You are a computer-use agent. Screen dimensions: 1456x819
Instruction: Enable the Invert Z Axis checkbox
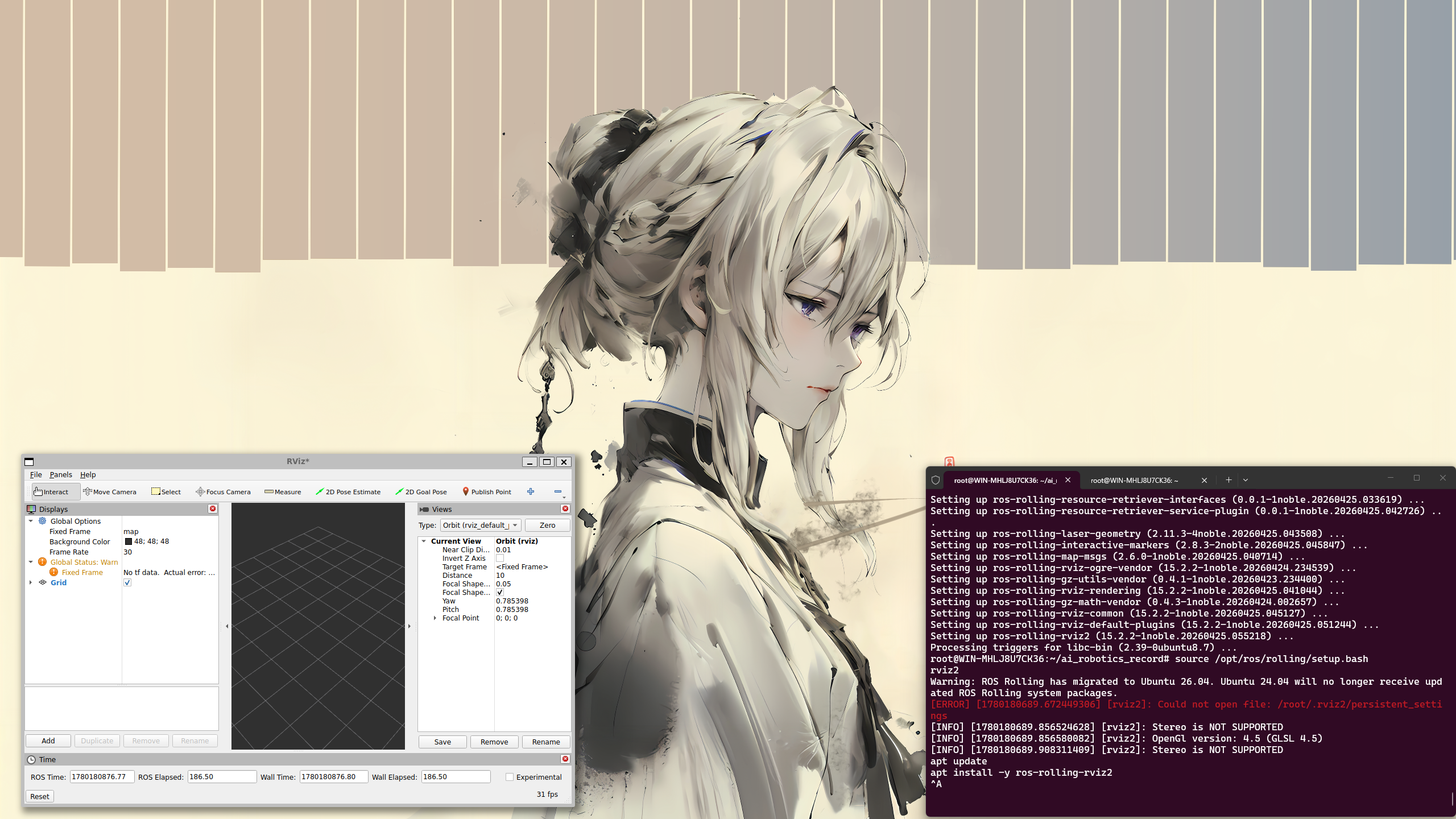500,558
